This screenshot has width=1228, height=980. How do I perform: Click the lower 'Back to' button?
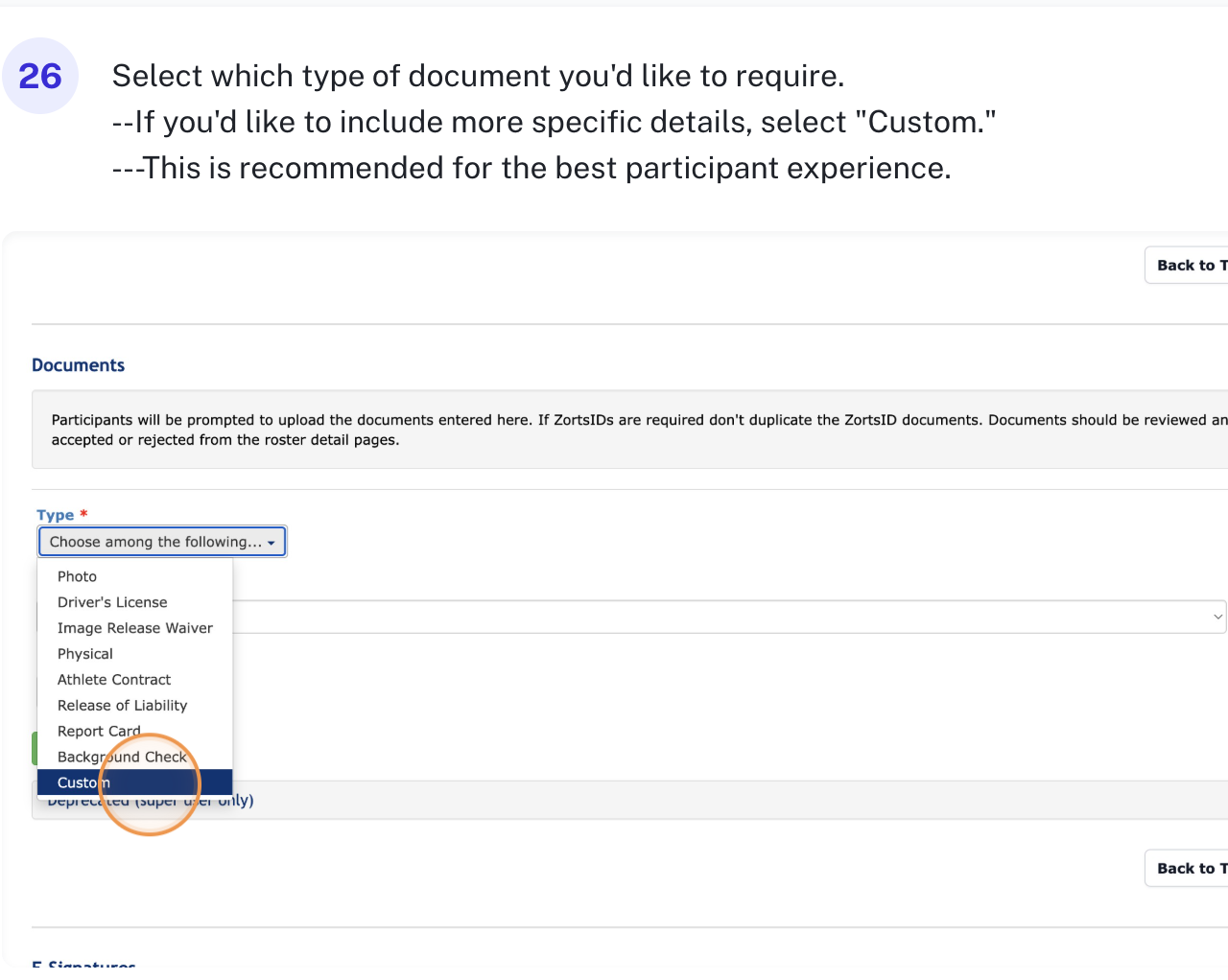tap(1188, 869)
